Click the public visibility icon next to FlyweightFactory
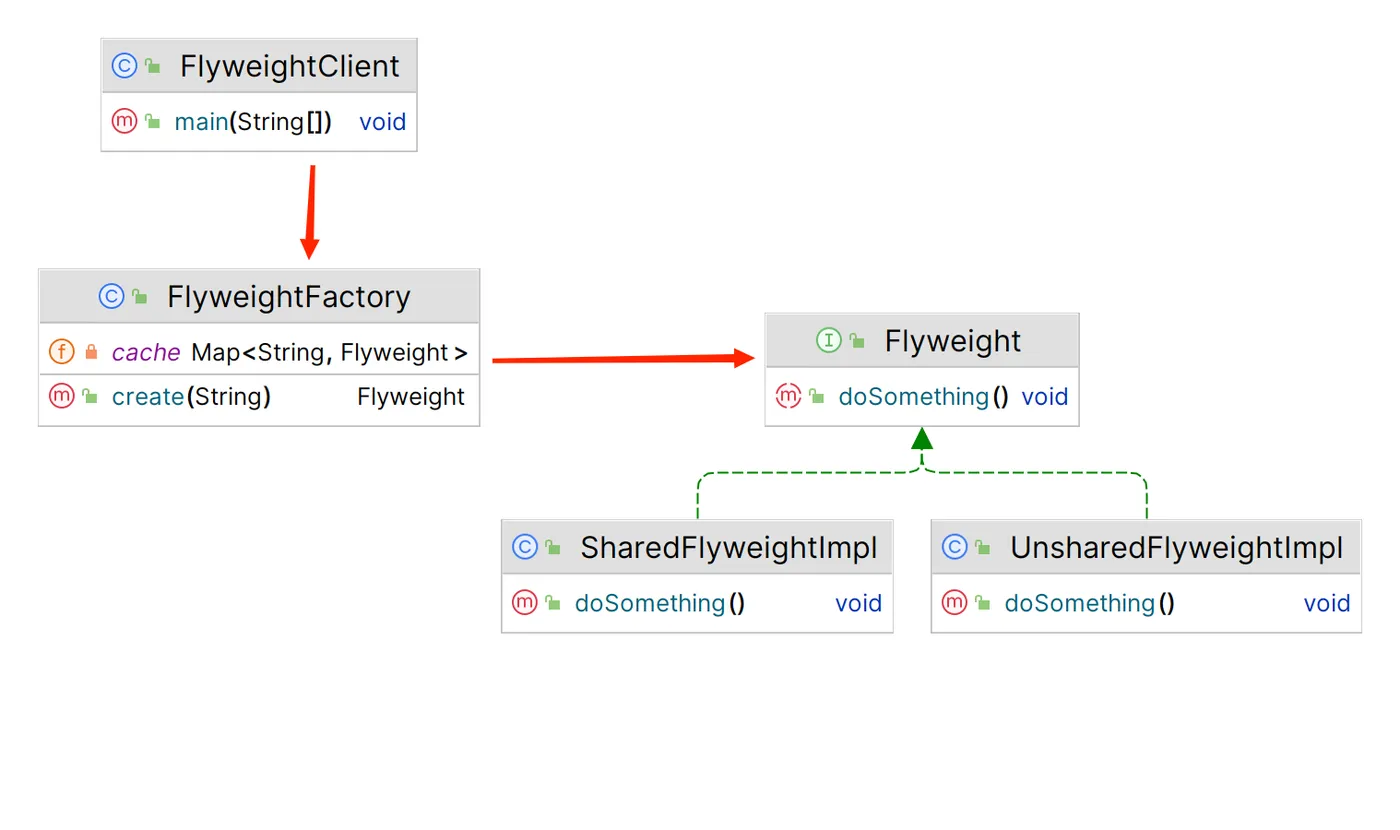 click(x=140, y=297)
